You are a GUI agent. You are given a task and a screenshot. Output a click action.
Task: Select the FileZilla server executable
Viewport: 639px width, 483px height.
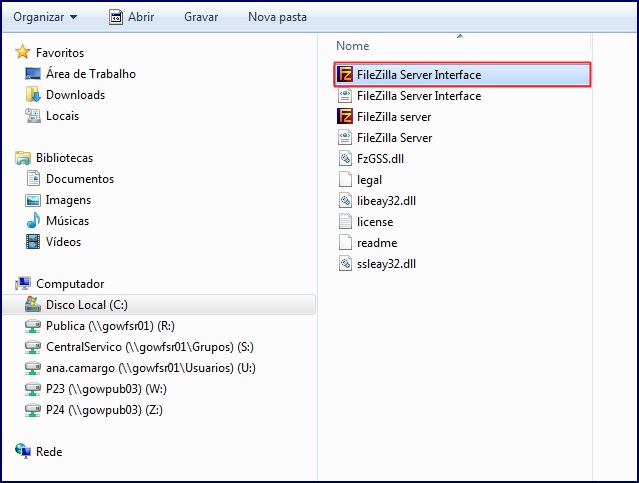[394, 117]
